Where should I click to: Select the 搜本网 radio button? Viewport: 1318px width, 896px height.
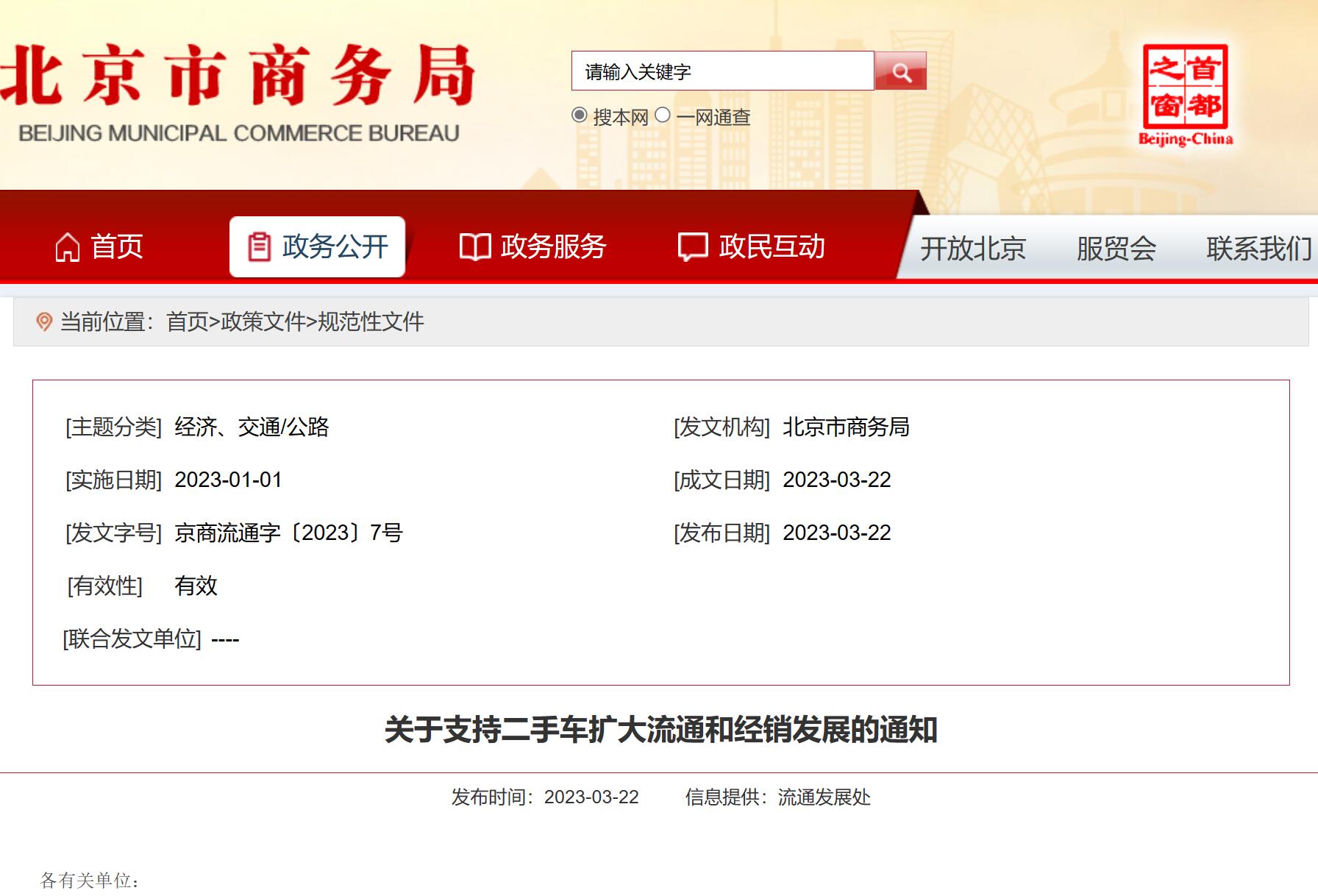click(x=580, y=115)
